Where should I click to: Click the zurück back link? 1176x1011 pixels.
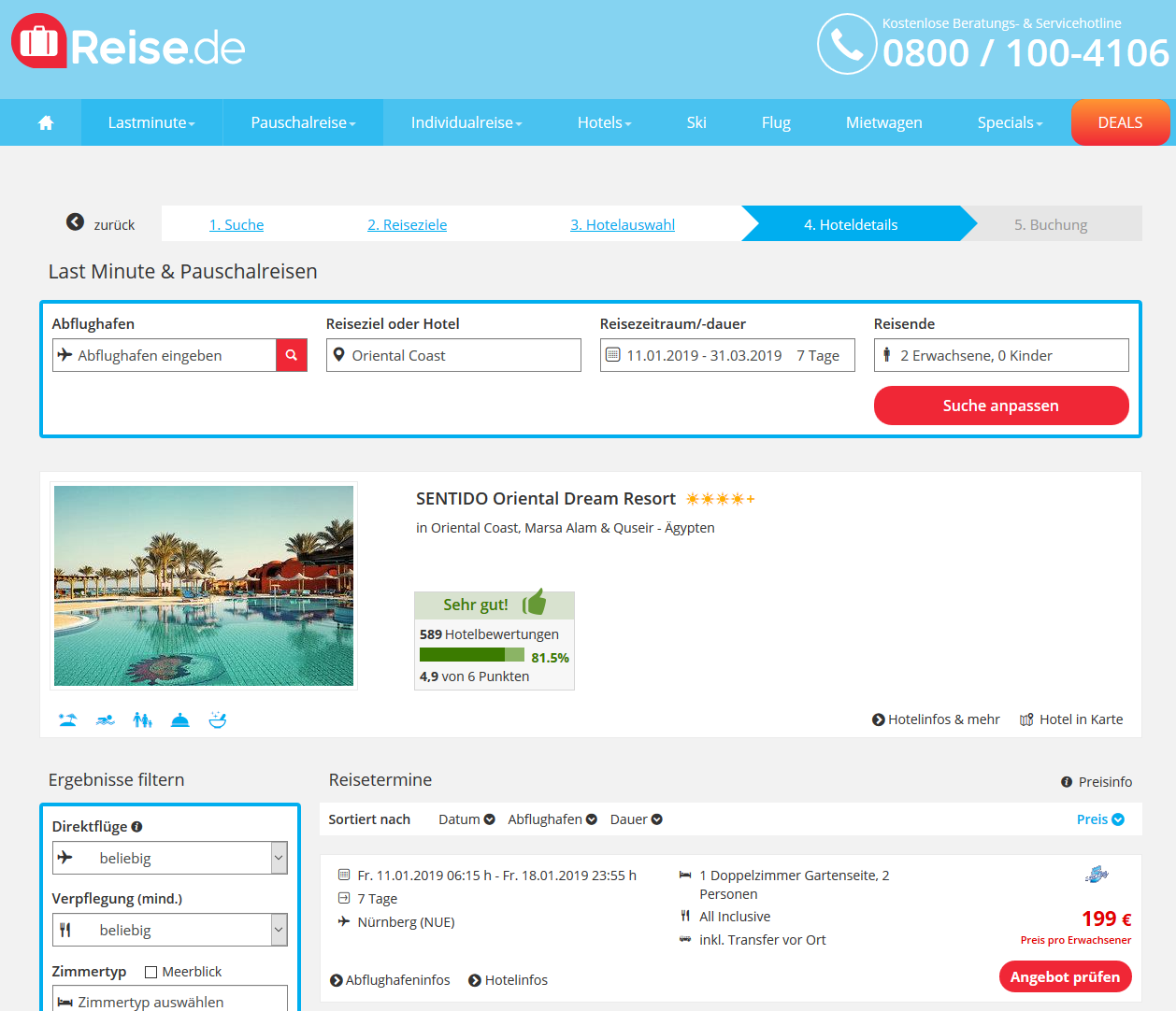114,224
